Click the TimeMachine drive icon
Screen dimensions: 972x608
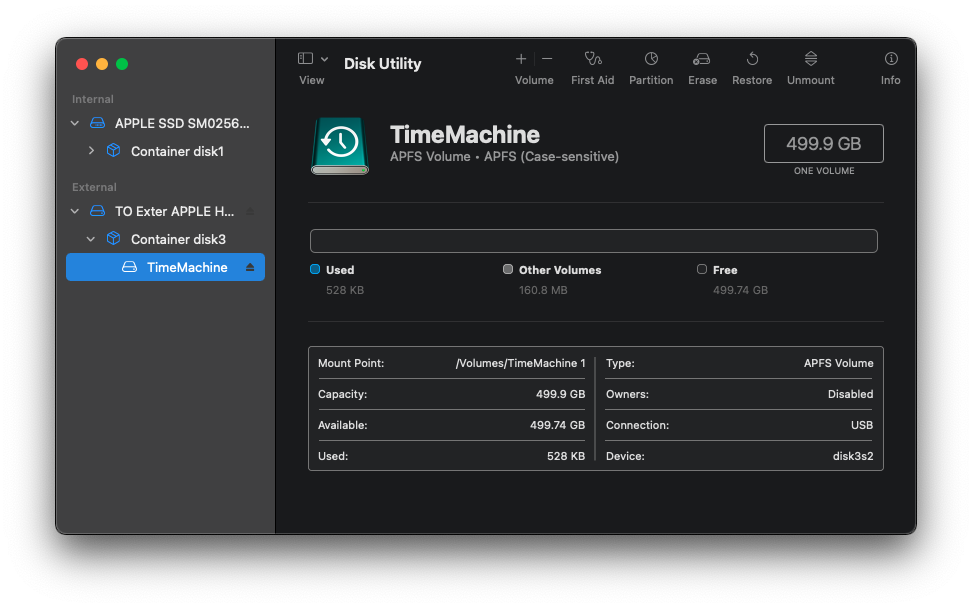tap(340, 146)
